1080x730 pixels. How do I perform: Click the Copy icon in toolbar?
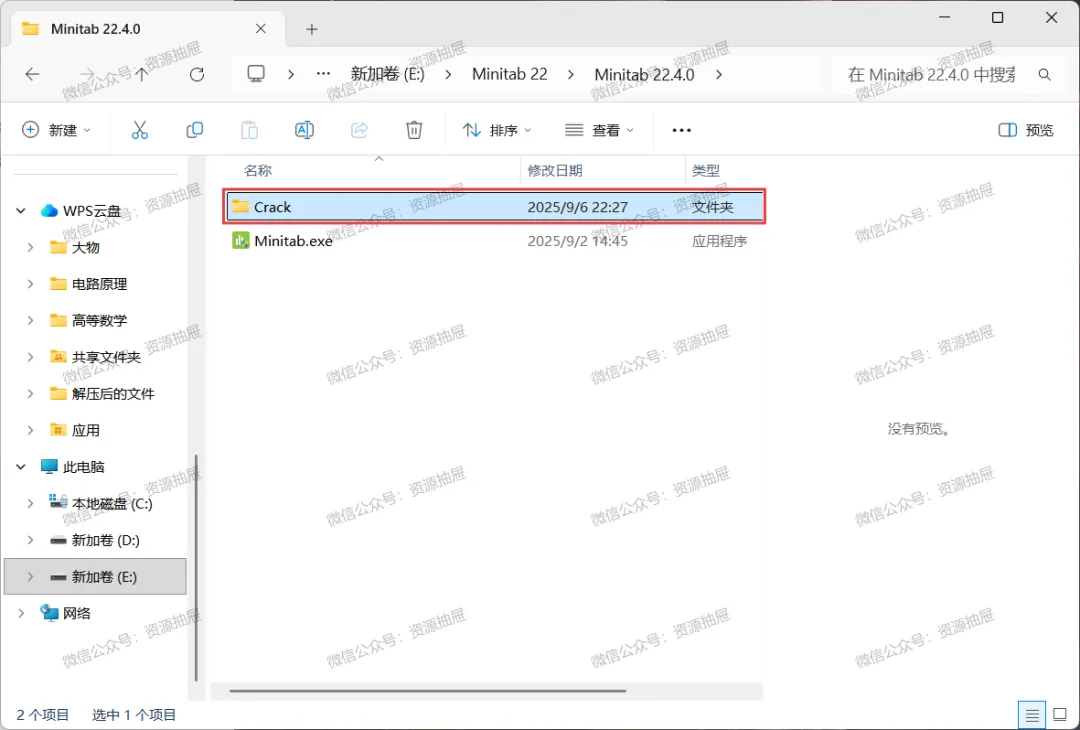point(195,130)
